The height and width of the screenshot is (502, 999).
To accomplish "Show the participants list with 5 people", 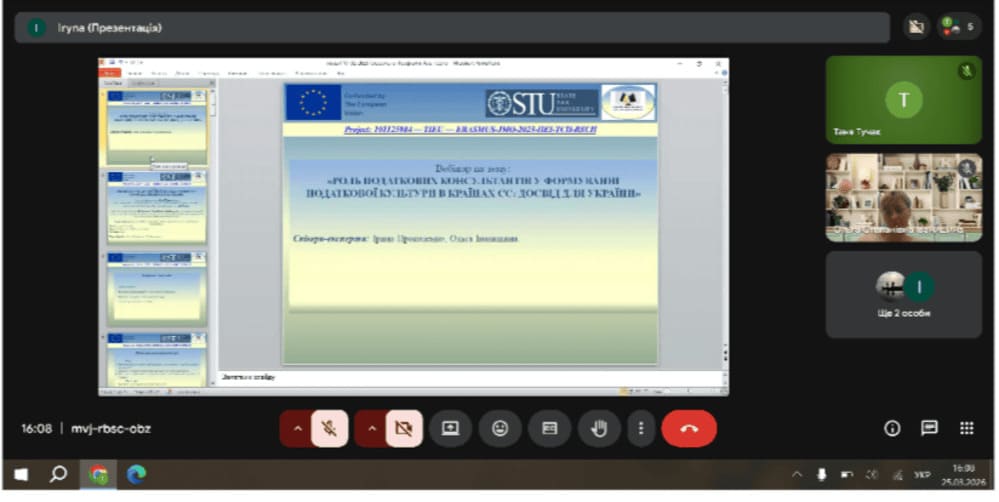I will (958, 27).
